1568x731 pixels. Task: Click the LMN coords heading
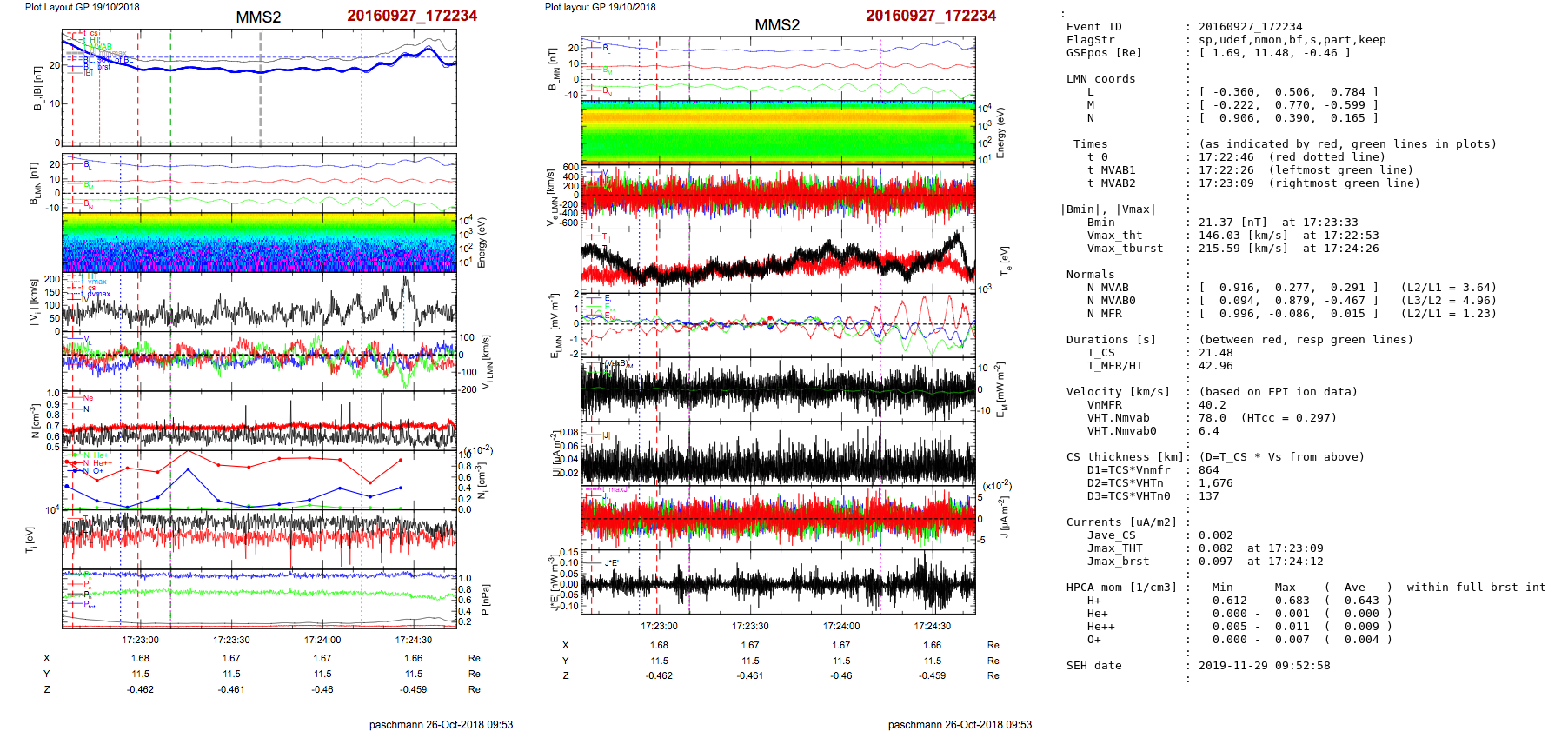point(1100,79)
